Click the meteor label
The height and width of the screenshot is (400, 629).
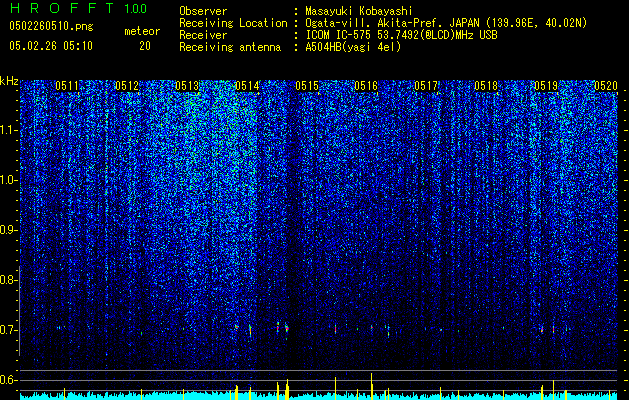click(x=142, y=31)
